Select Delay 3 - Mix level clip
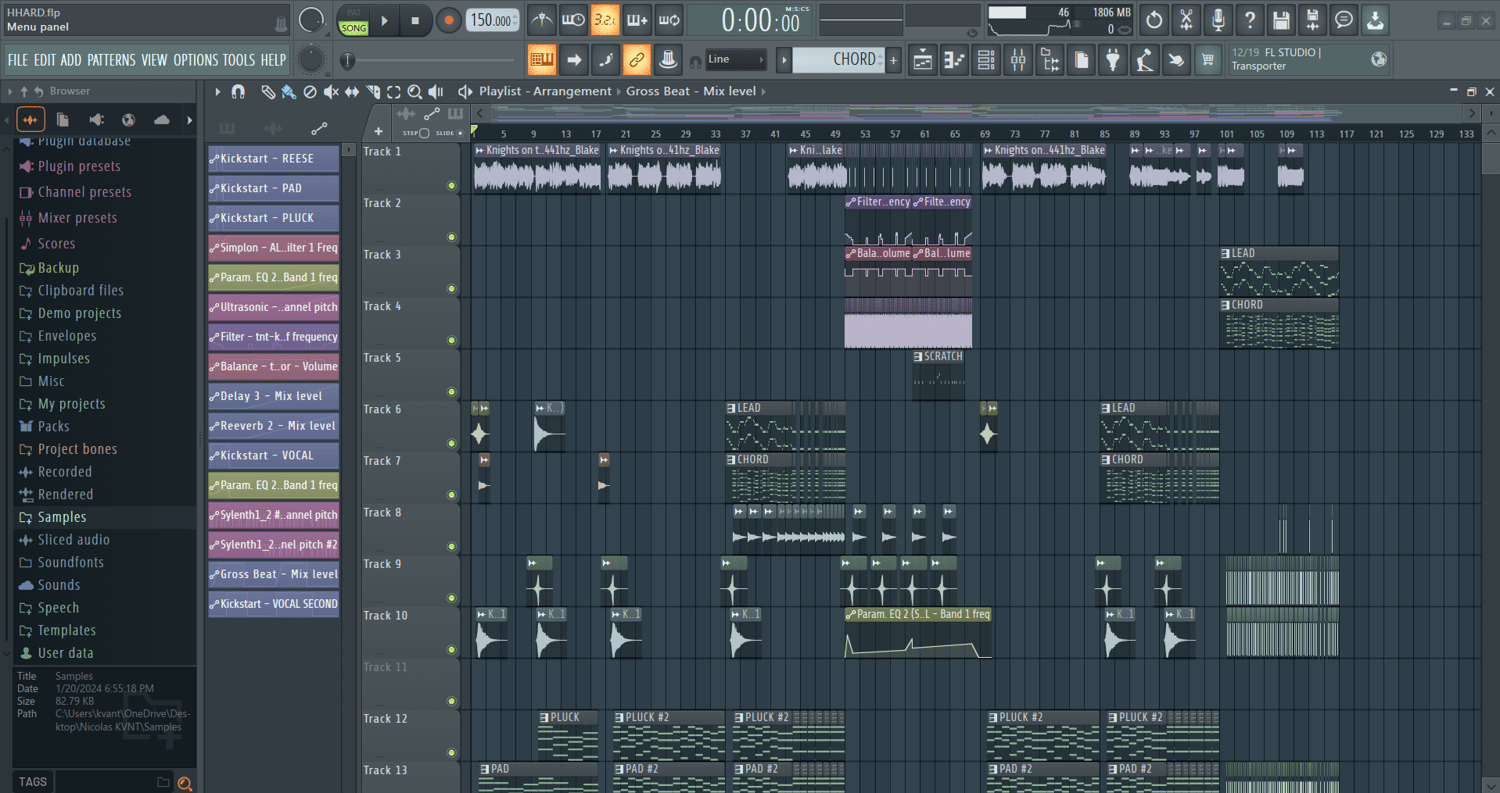The width and height of the screenshot is (1500, 793). pyautogui.click(x=273, y=396)
